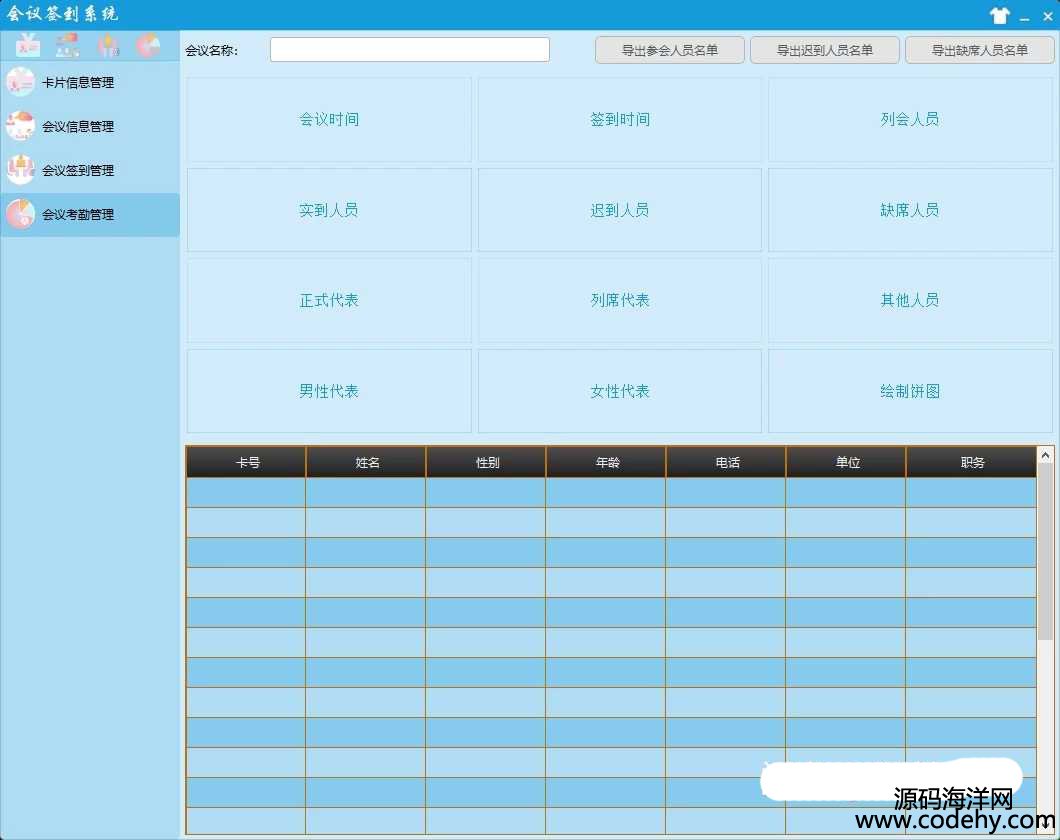Open the skin changer T-shirt icon

click(999, 15)
